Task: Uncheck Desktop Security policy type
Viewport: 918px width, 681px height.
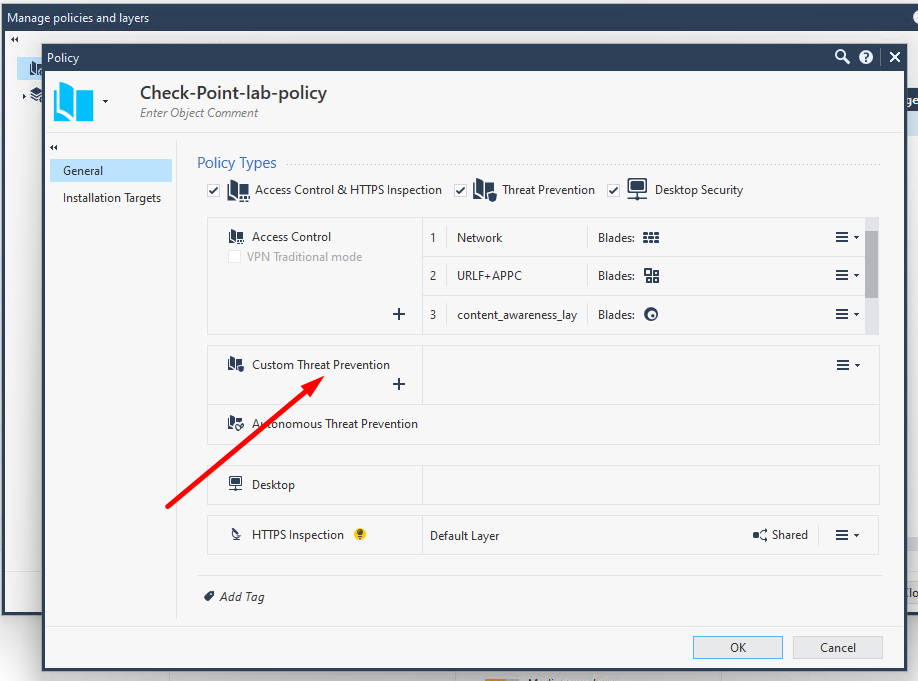Action: [x=613, y=190]
